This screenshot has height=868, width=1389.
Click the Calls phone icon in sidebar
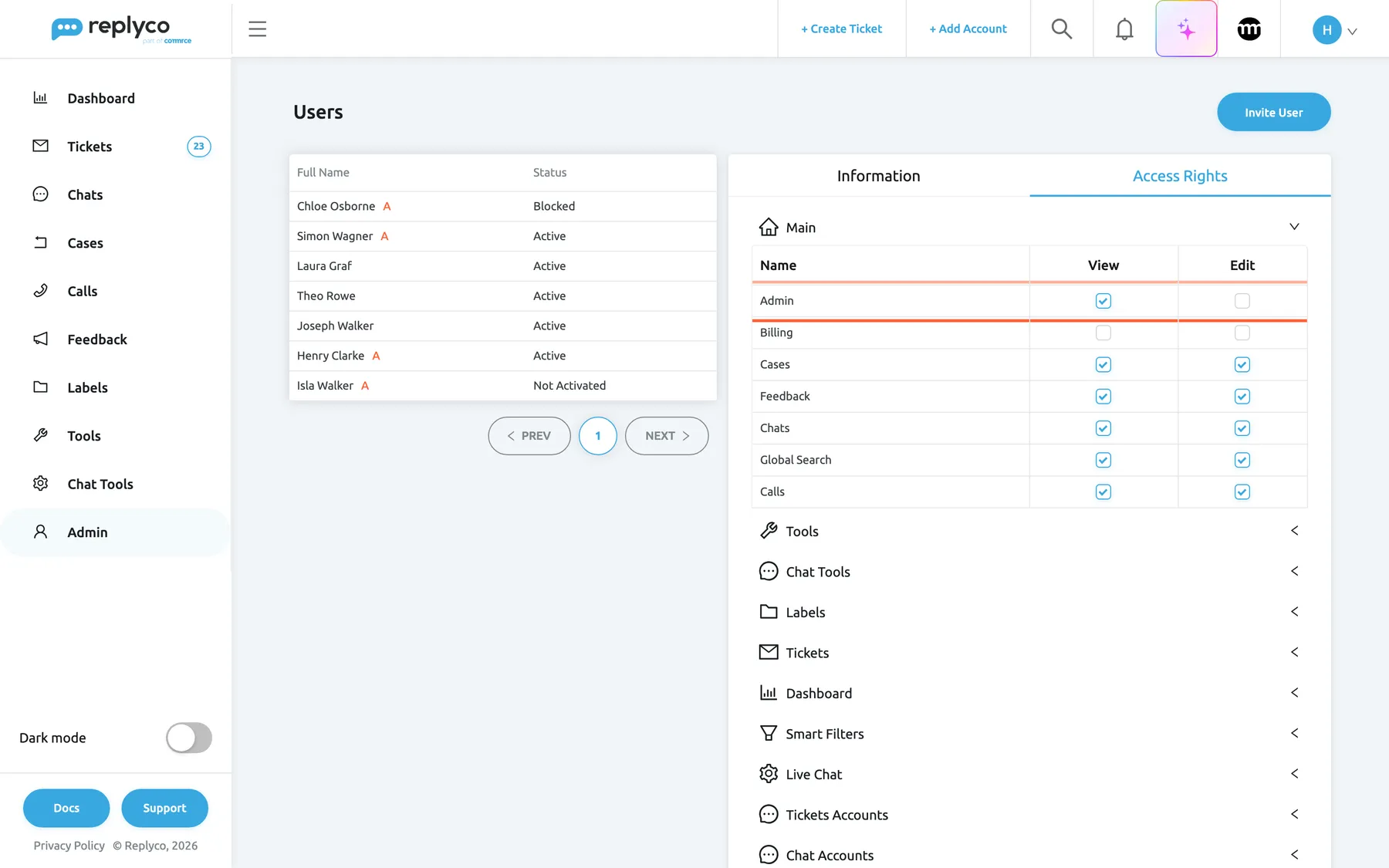pyautogui.click(x=40, y=291)
